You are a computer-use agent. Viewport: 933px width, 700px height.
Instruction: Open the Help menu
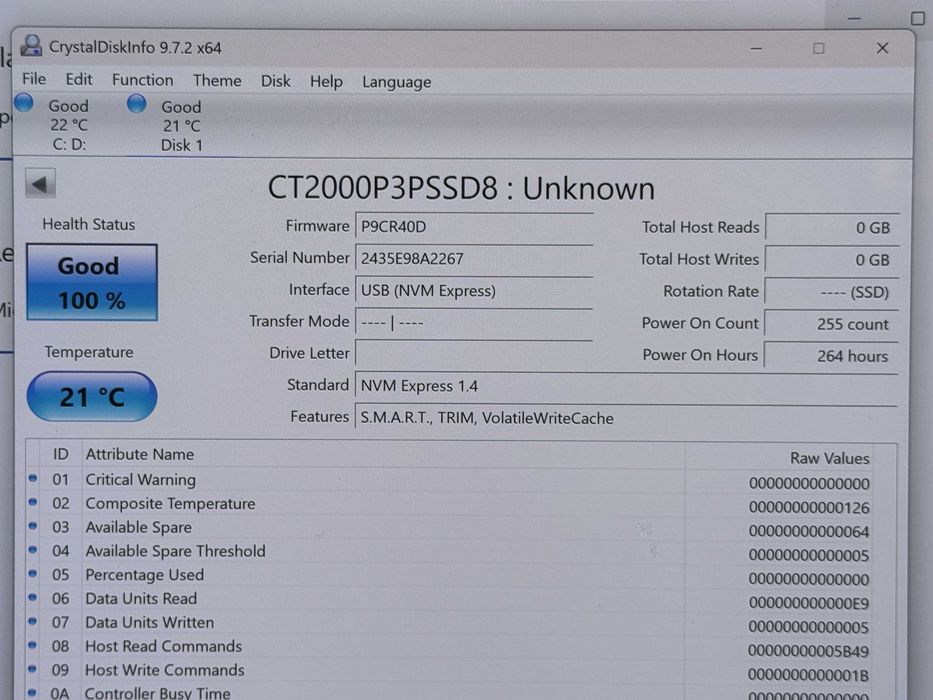[326, 82]
